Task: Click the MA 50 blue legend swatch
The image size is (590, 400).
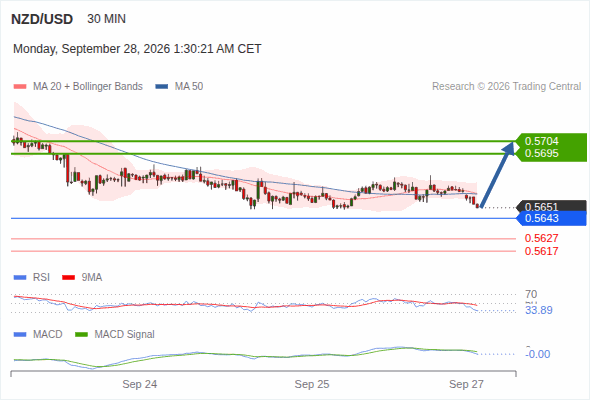Action: tap(162, 87)
